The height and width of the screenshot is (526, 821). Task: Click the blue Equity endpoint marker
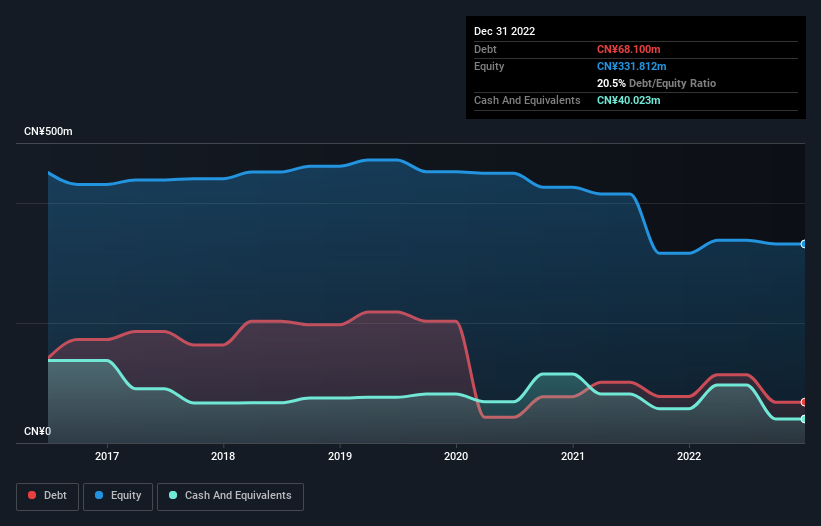point(804,244)
